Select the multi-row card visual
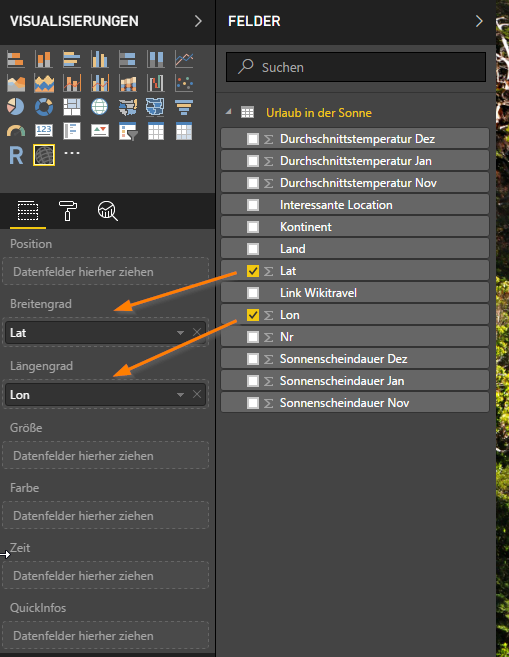This screenshot has width=509, height=657. 72,131
